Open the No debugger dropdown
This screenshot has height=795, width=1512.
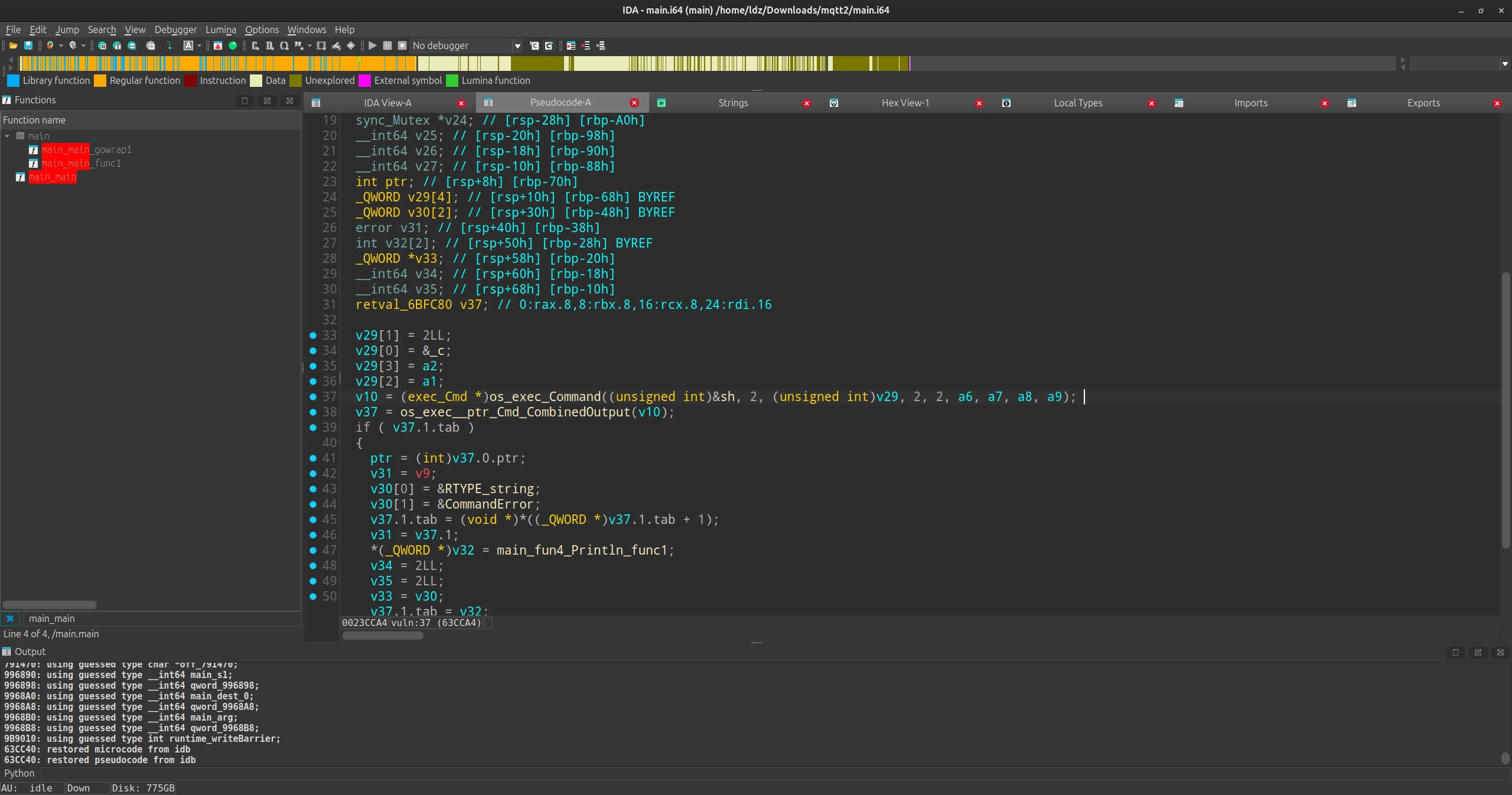point(517,45)
